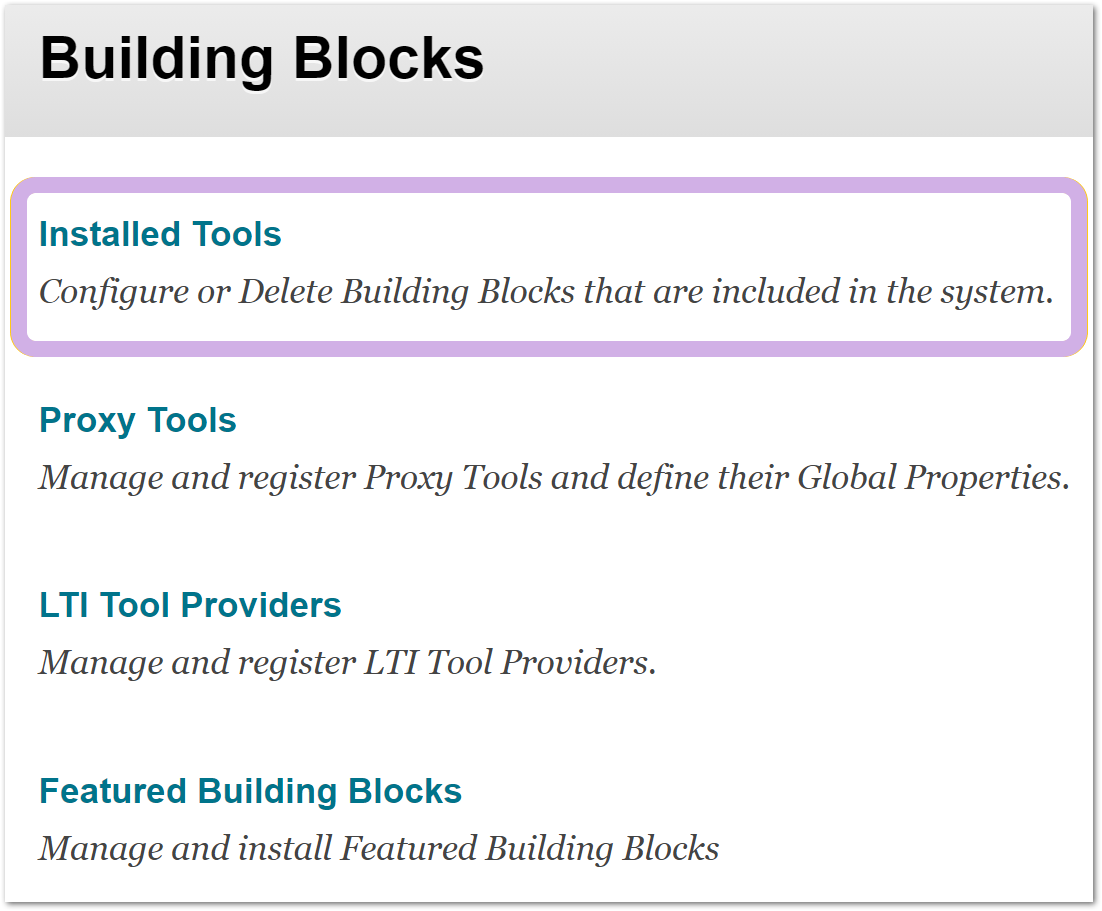
Task: Click the Proxy Tools description text
Action: coord(555,478)
